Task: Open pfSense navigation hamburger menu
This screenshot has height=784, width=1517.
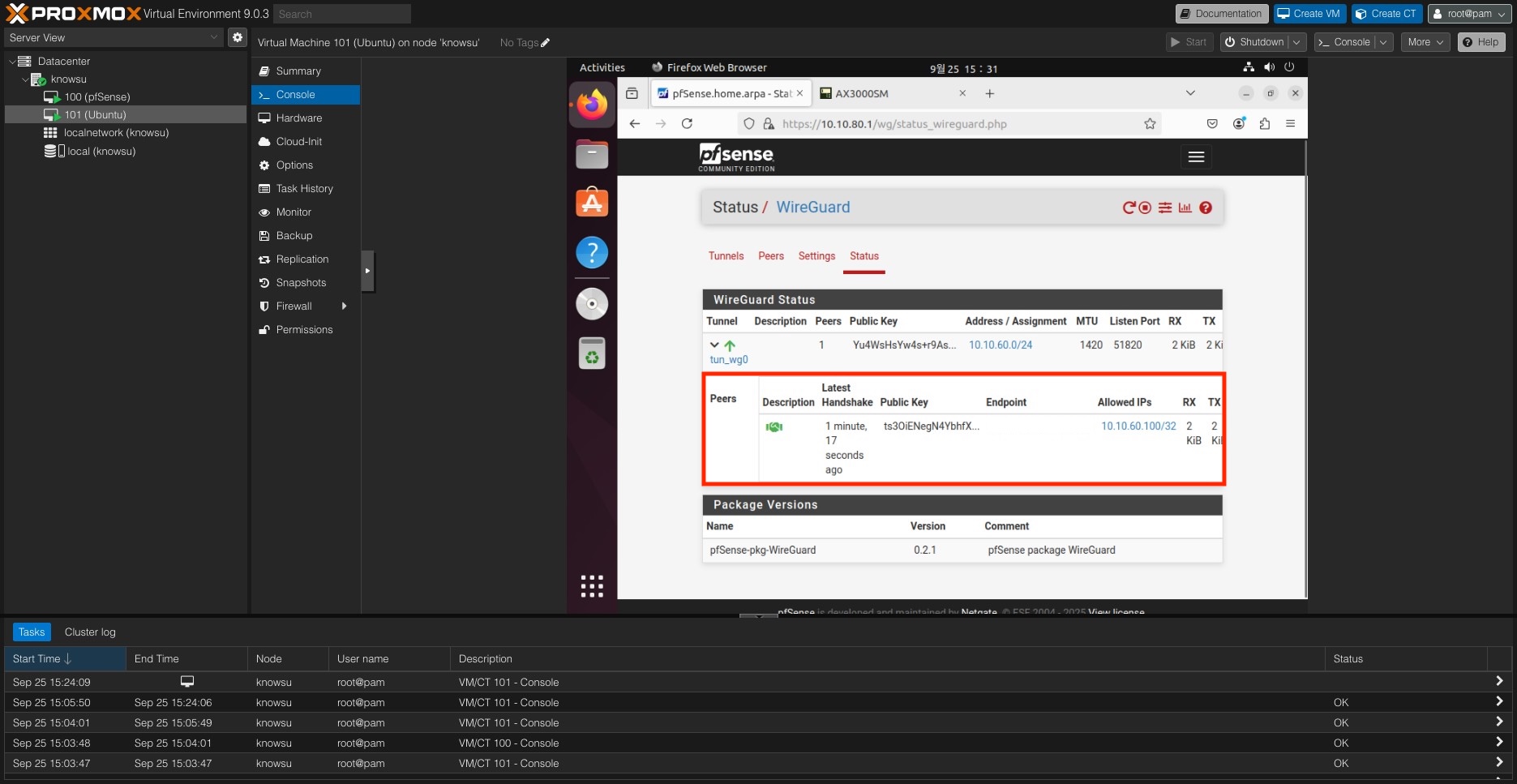Action: (x=1196, y=157)
